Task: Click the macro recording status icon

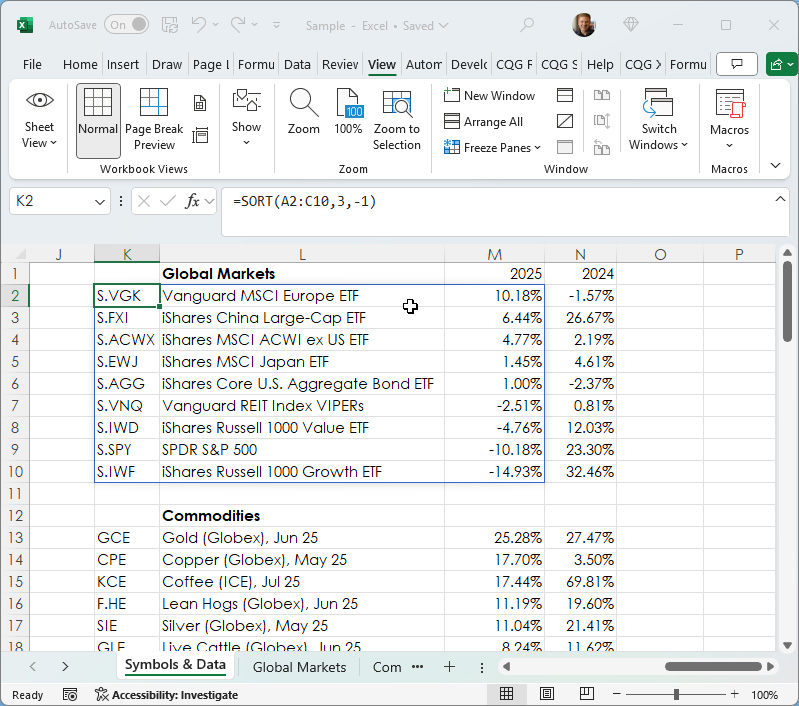Action: tap(70, 694)
